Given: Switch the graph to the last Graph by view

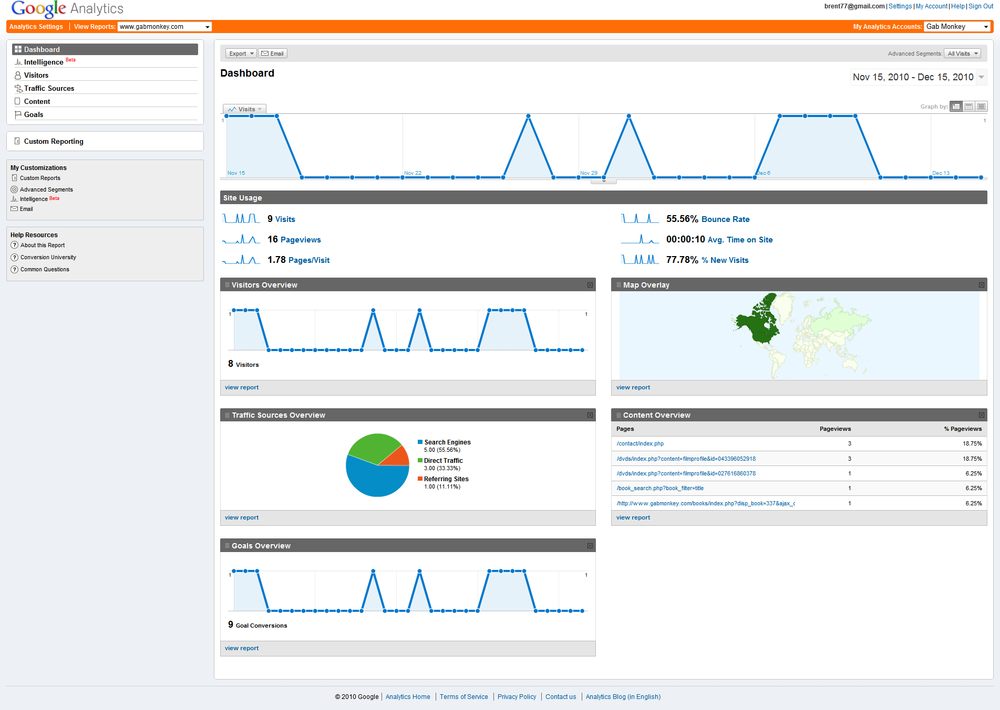Looking at the screenshot, I should coord(981,107).
